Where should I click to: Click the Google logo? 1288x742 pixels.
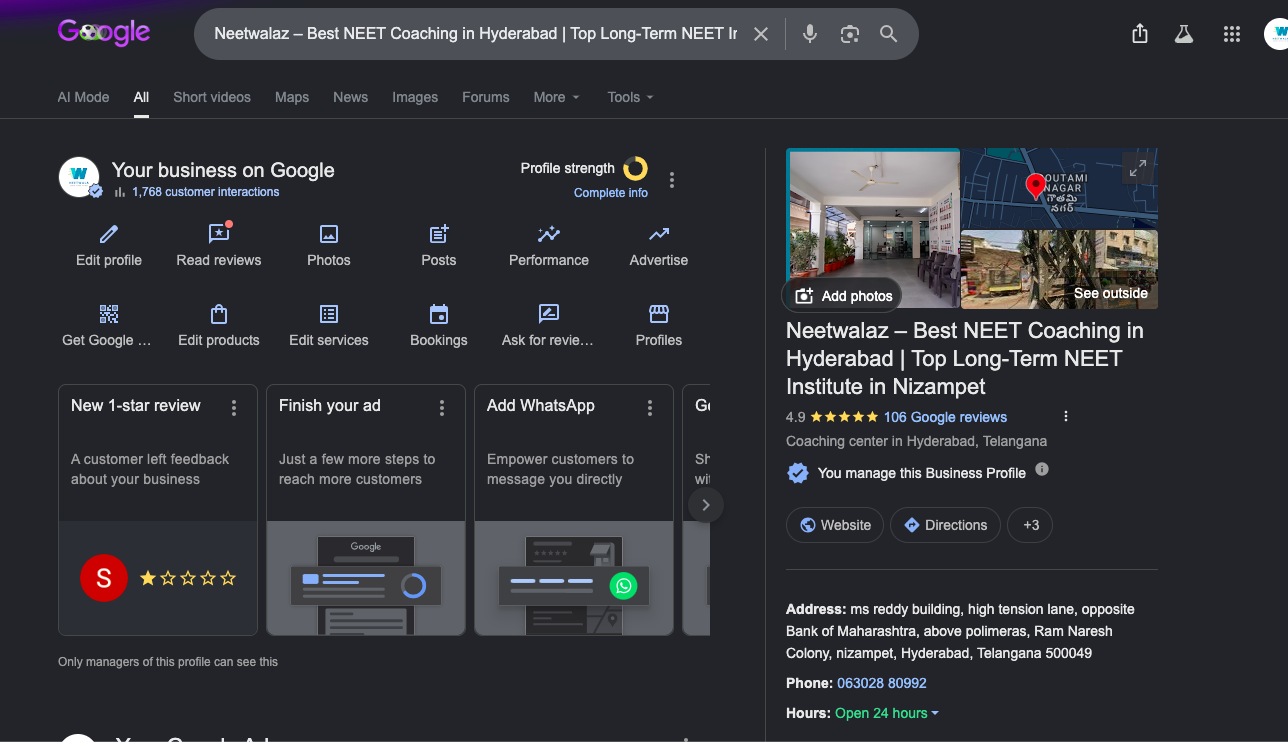(x=104, y=32)
